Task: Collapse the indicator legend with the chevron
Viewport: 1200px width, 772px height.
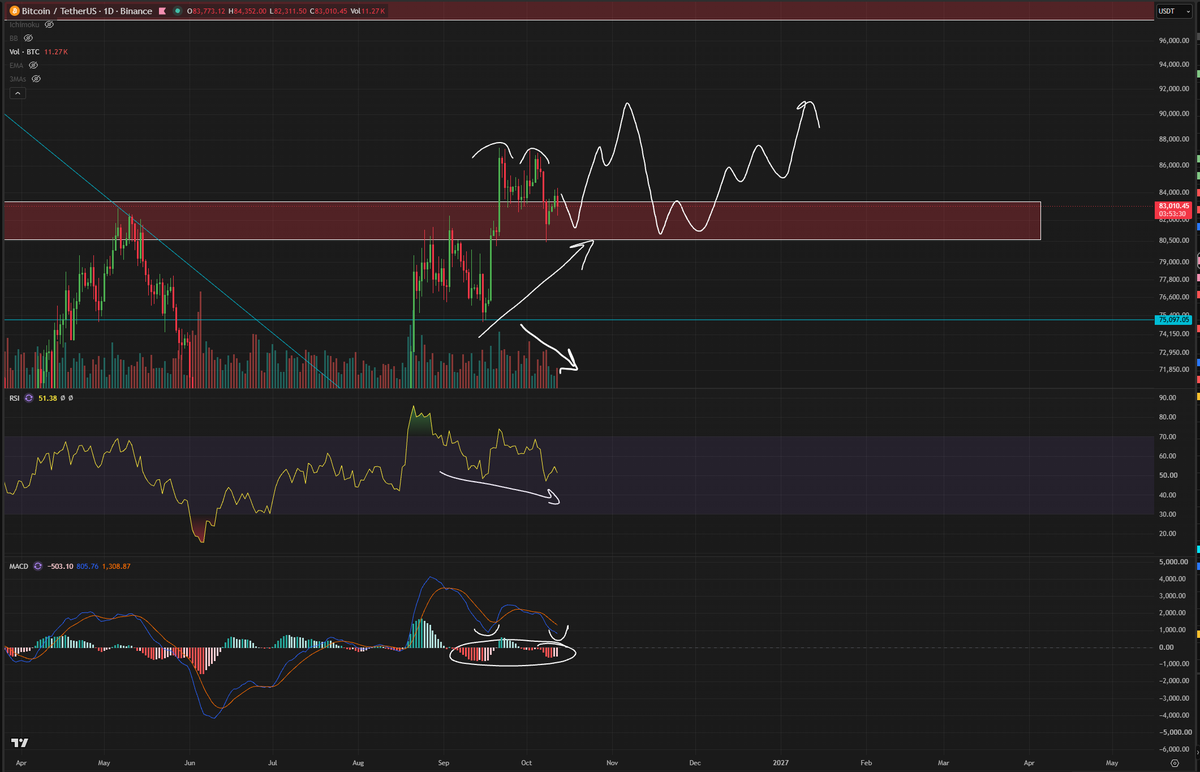Action: pos(18,93)
